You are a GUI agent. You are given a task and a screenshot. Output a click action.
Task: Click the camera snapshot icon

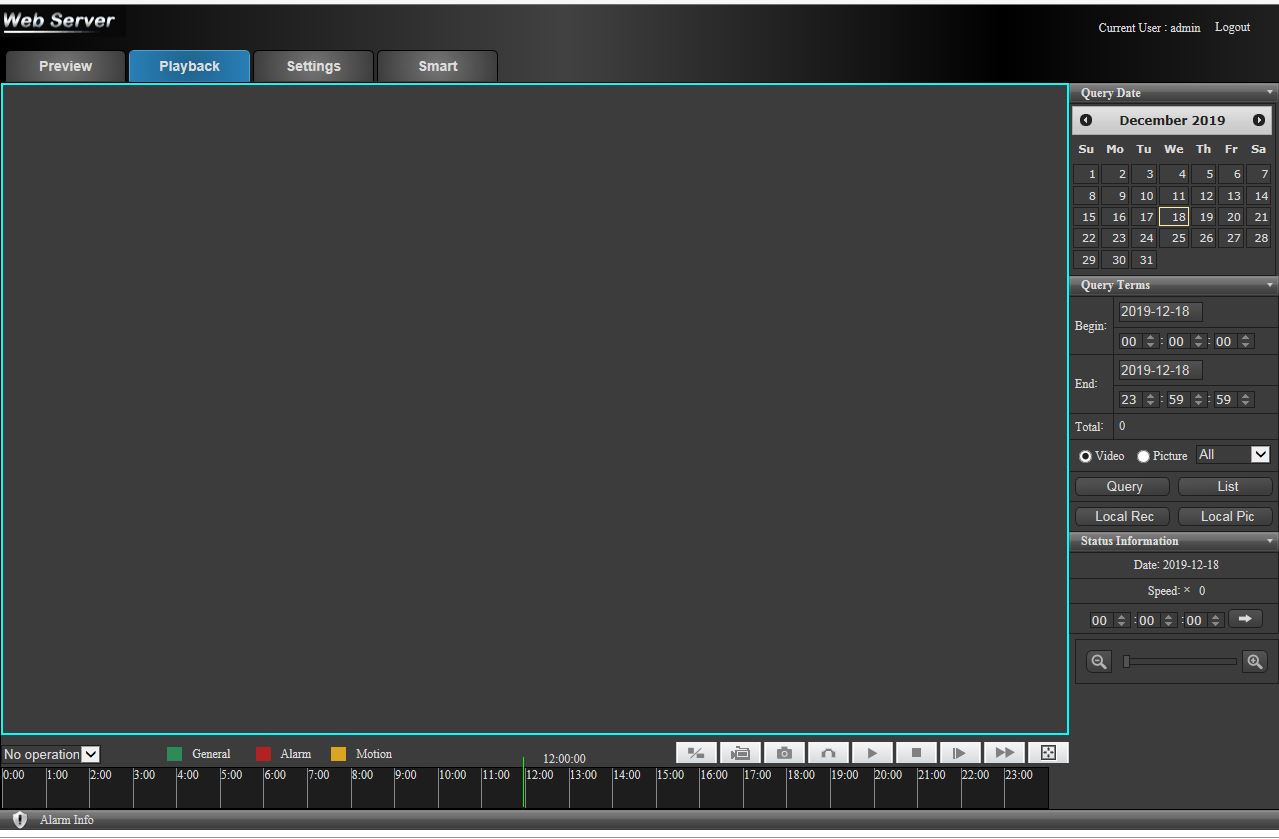784,753
